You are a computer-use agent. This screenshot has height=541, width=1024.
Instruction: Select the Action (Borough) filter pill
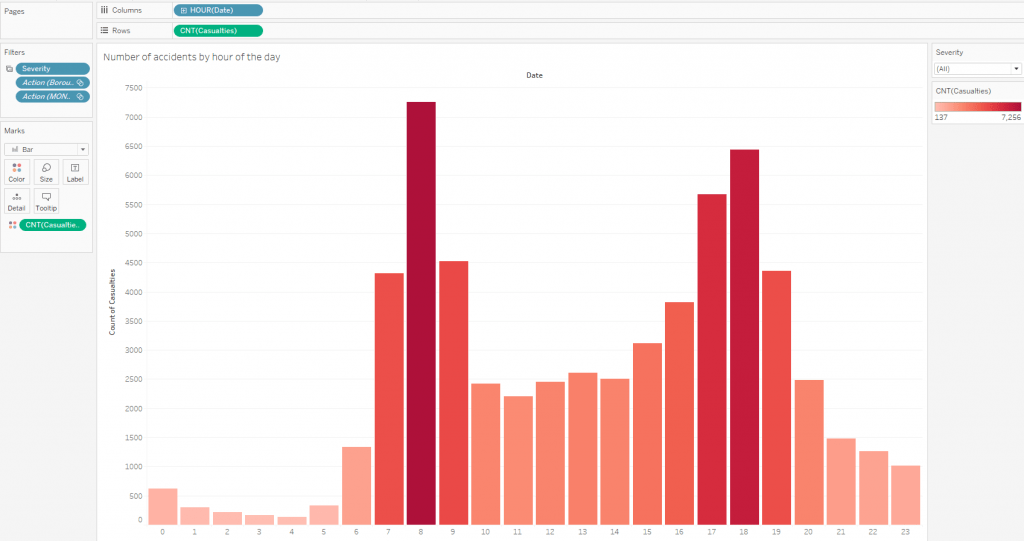coord(52,83)
